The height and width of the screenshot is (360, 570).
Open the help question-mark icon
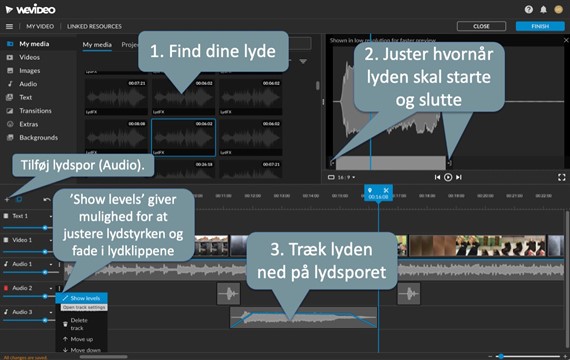tap(529, 9)
